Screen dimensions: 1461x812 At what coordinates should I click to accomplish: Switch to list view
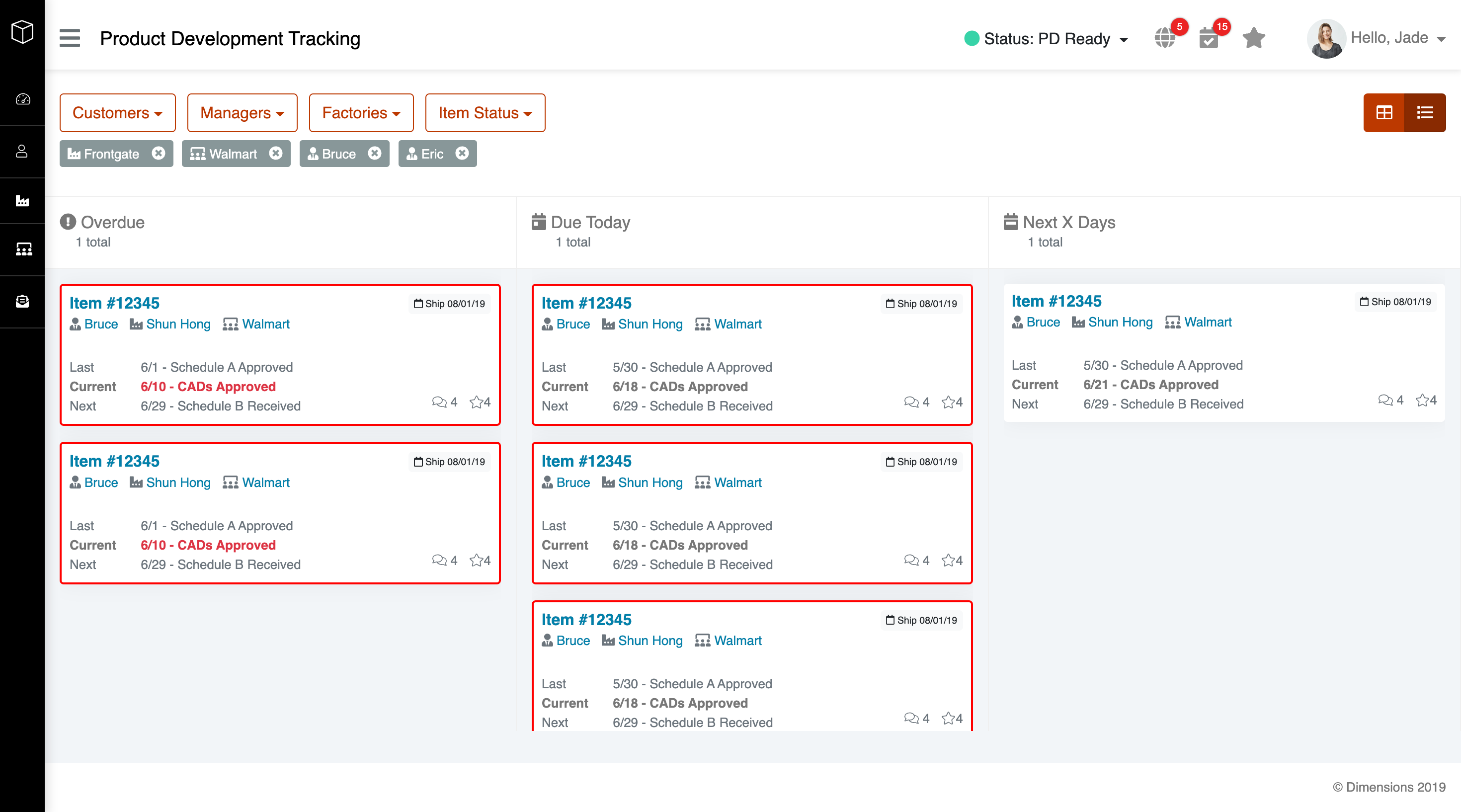pyautogui.click(x=1425, y=113)
